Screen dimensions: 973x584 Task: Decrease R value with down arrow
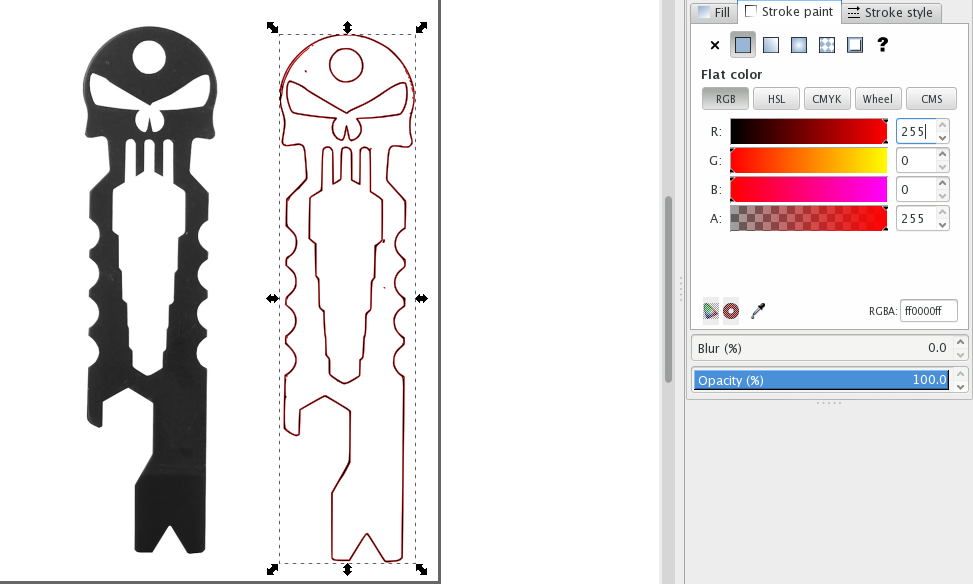(943, 138)
